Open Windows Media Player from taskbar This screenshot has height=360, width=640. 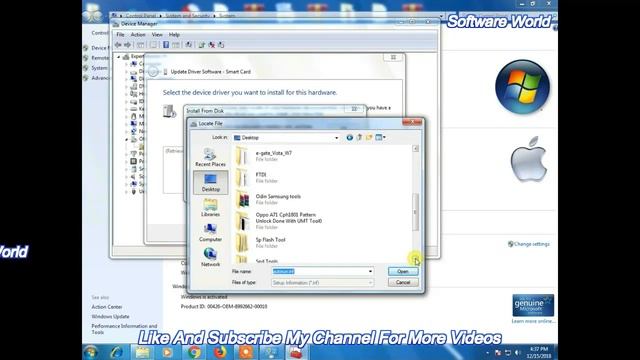point(167,352)
